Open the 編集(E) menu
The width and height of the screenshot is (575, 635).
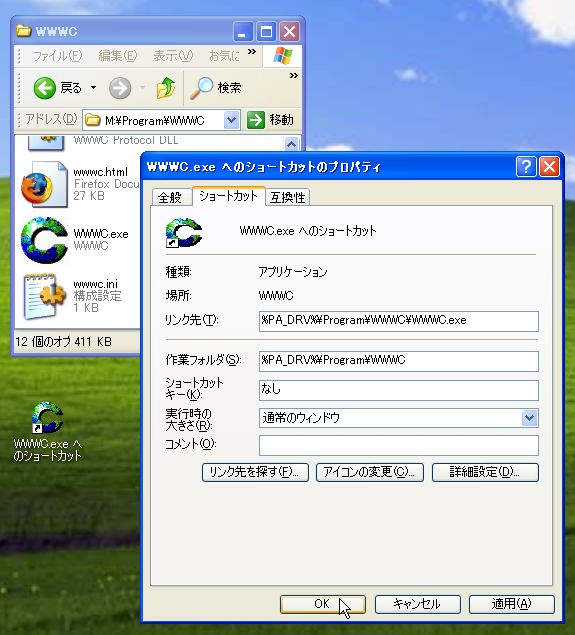point(118,55)
